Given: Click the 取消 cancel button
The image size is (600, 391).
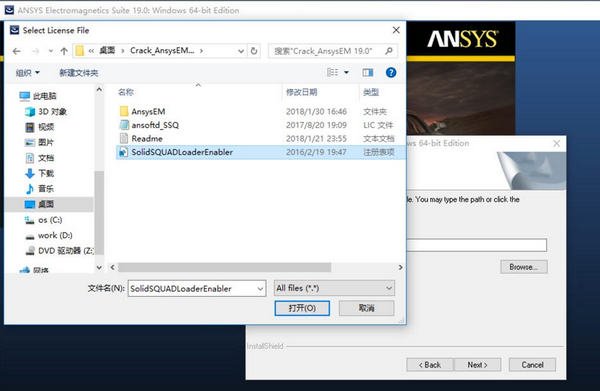Looking at the screenshot, I should 366,308.
